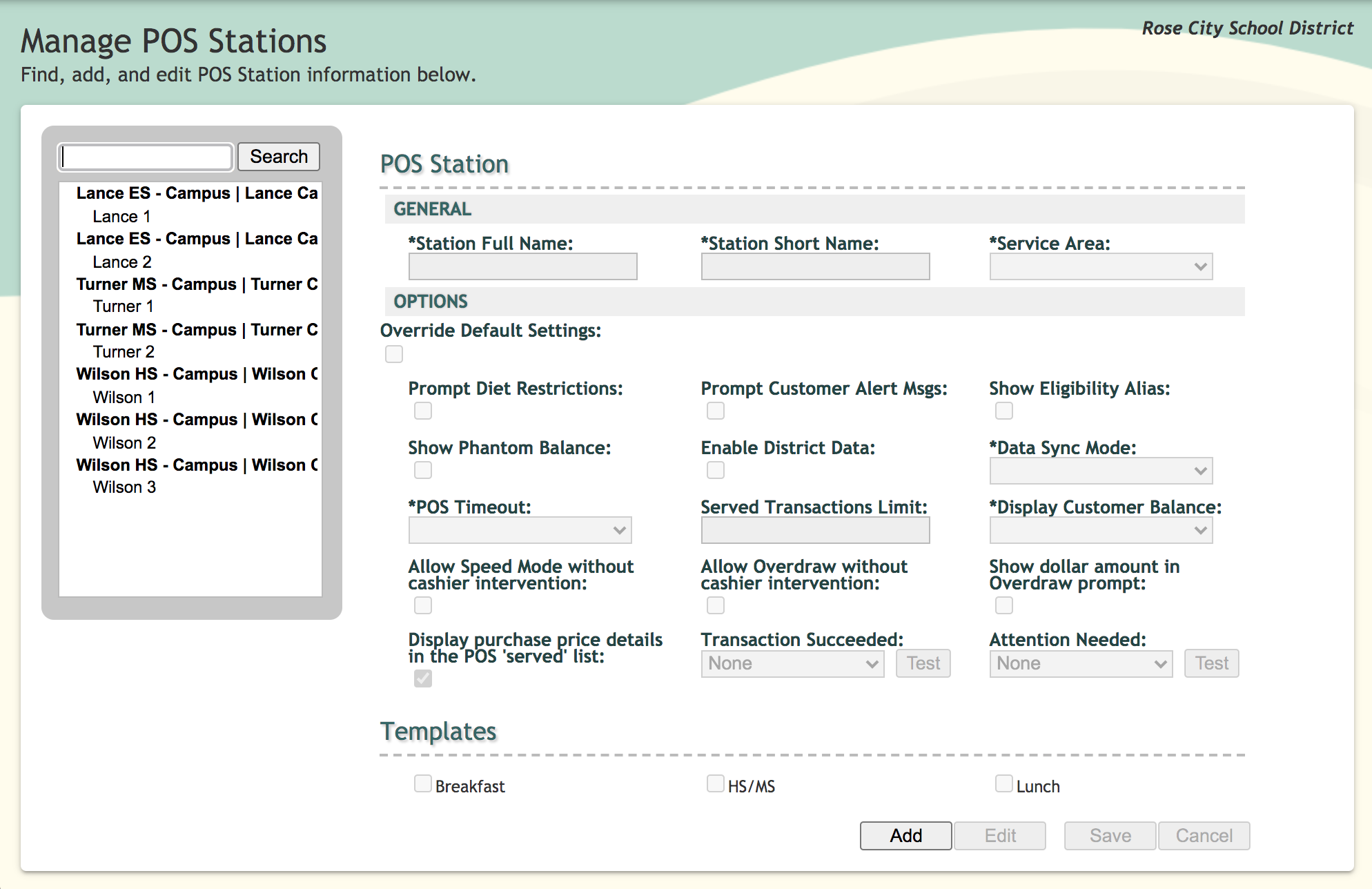Screen dimensions: 1372x889
Task: Click the Served Transactions Limit field
Action: (x=815, y=530)
